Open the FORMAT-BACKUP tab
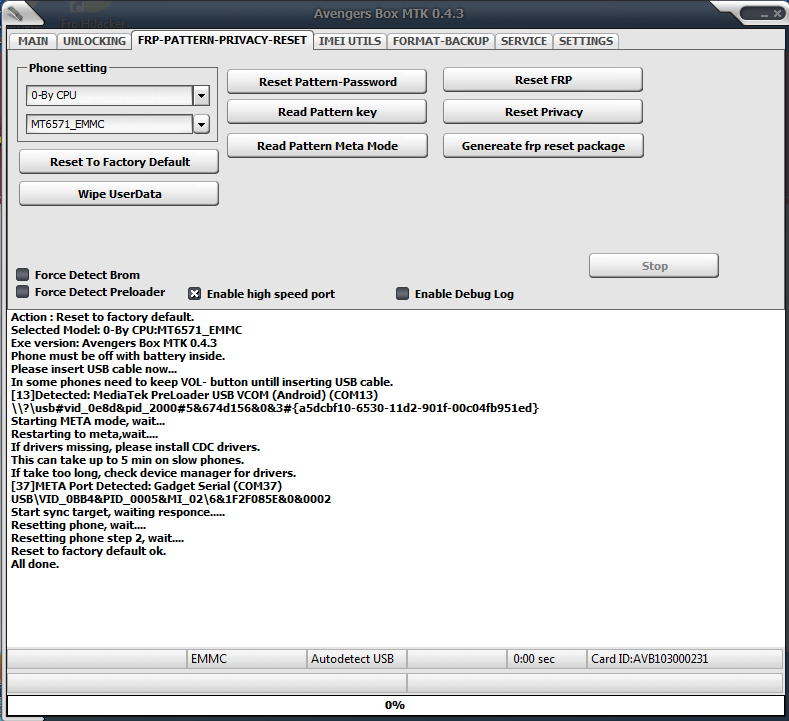The height and width of the screenshot is (721, 789). click(x=441, y=41)
